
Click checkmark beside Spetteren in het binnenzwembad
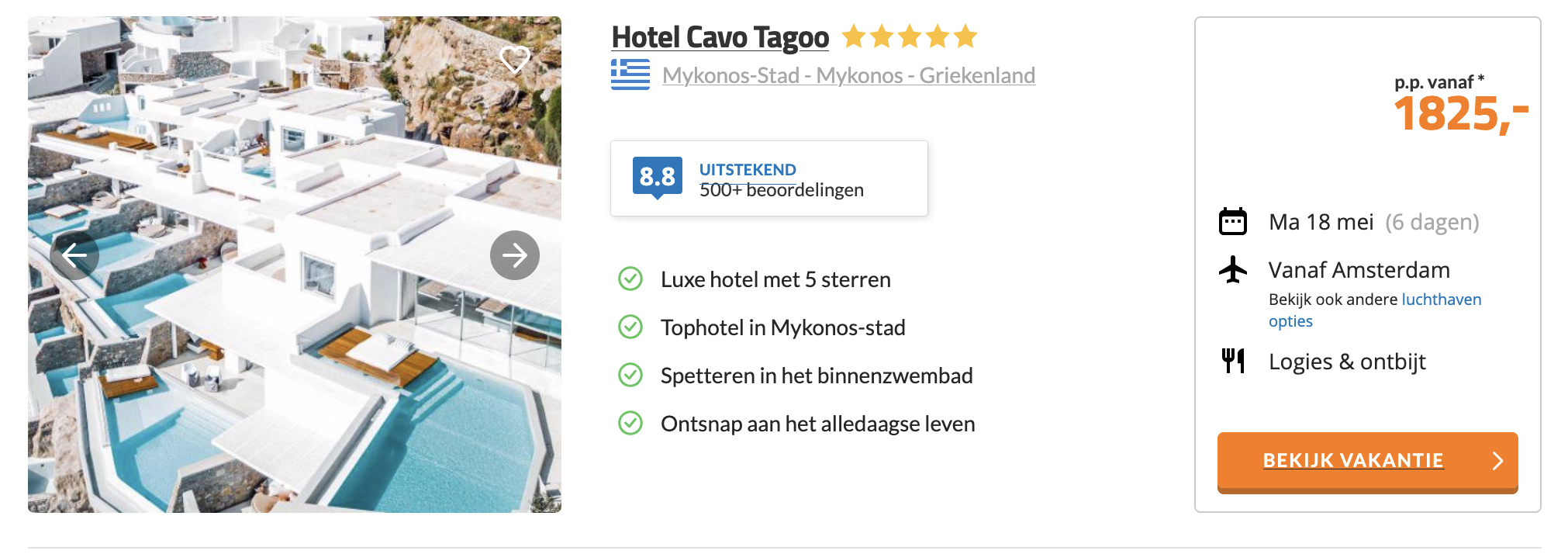(x=630, y=376)
